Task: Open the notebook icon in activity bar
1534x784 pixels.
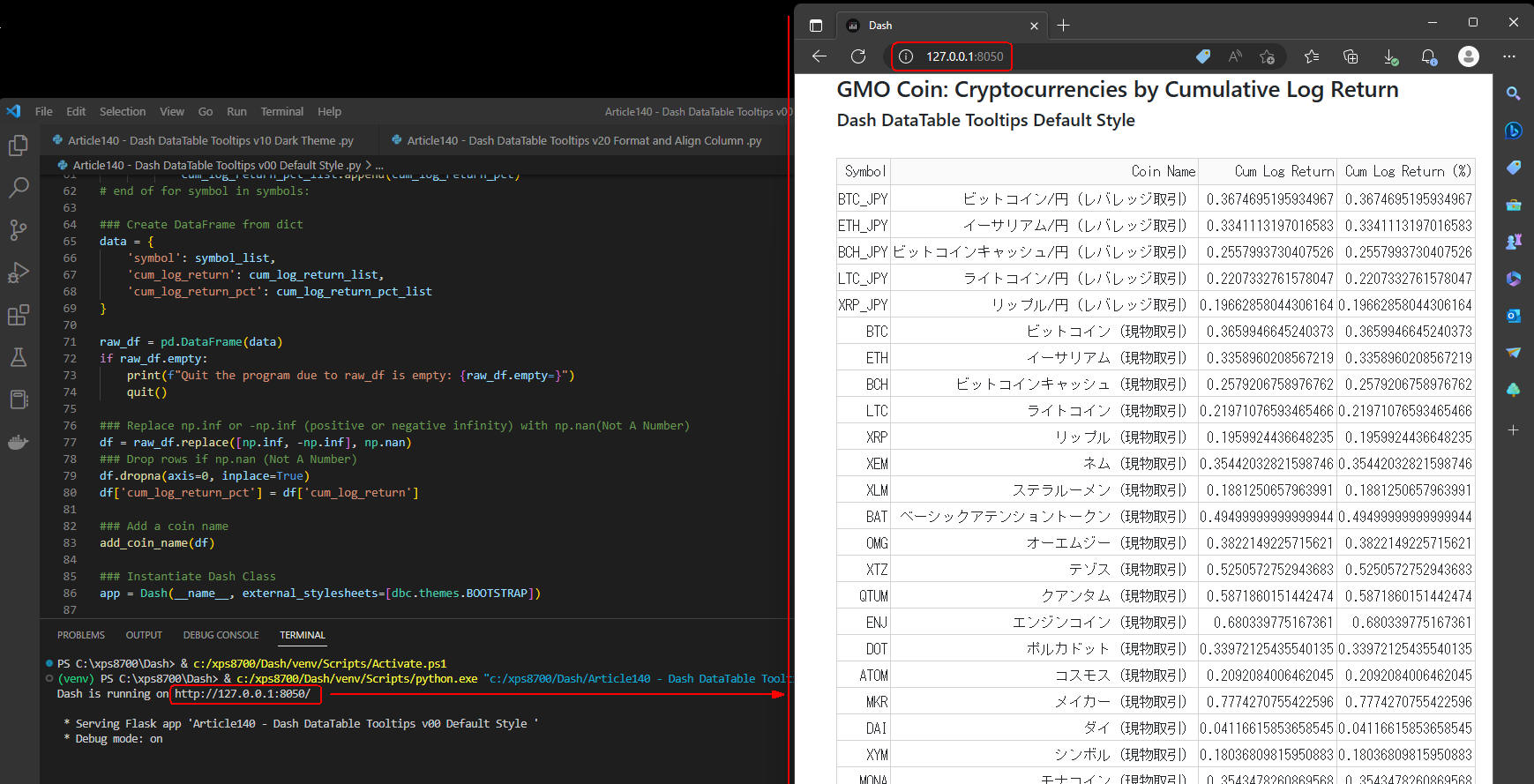Action: pyautogui.click(x=19, y=399)
